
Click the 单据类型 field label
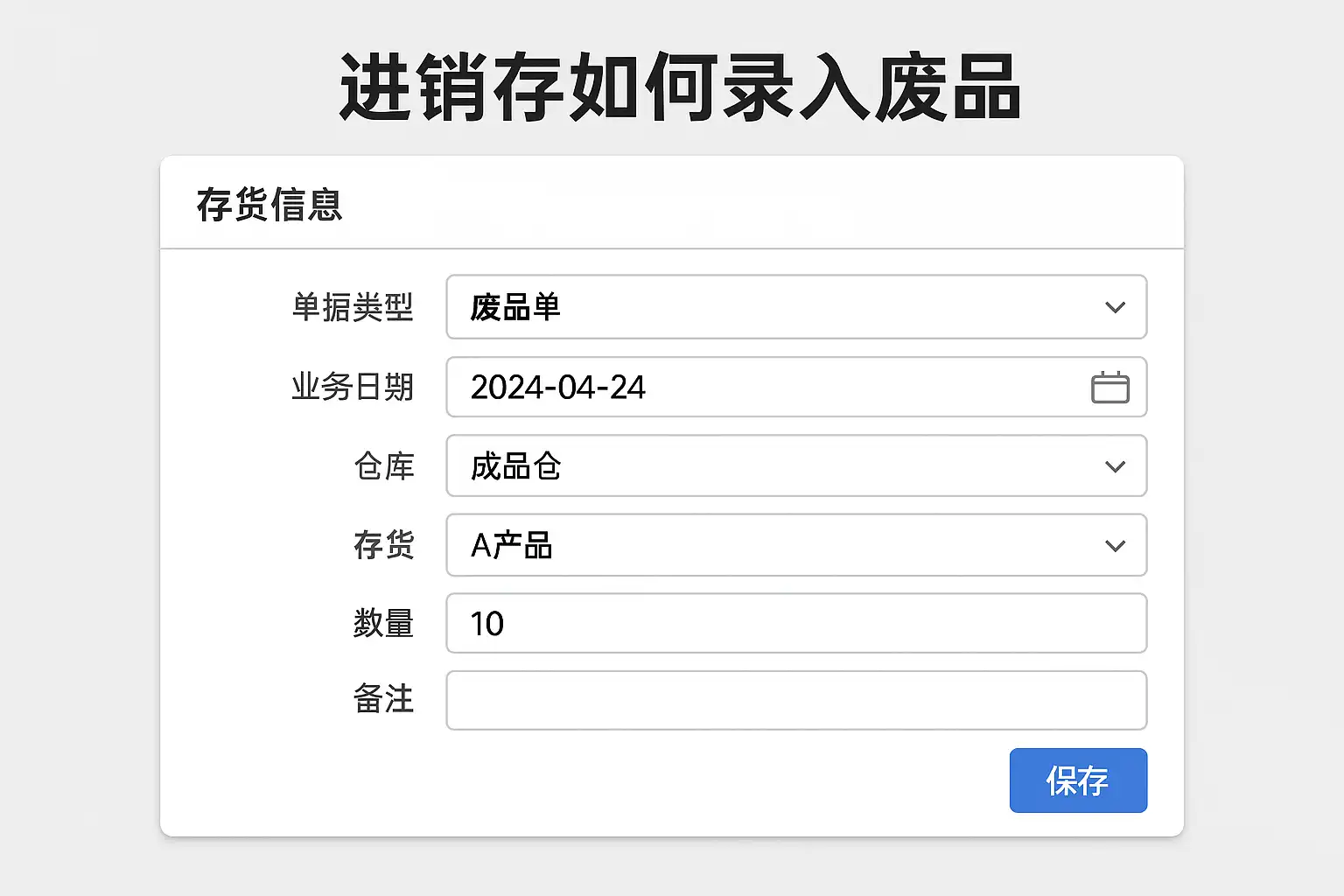point(352,307)
